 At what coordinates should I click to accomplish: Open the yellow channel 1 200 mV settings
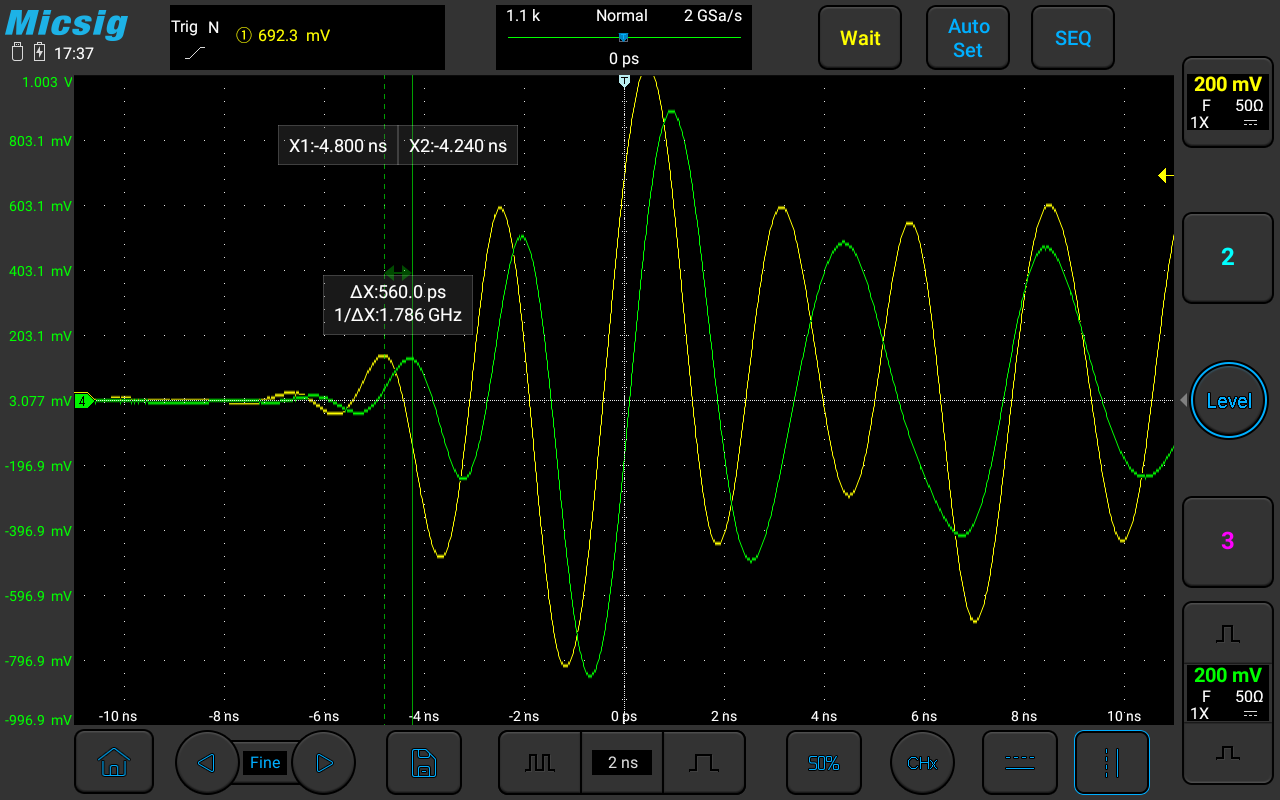click(x=1227, y=103)
